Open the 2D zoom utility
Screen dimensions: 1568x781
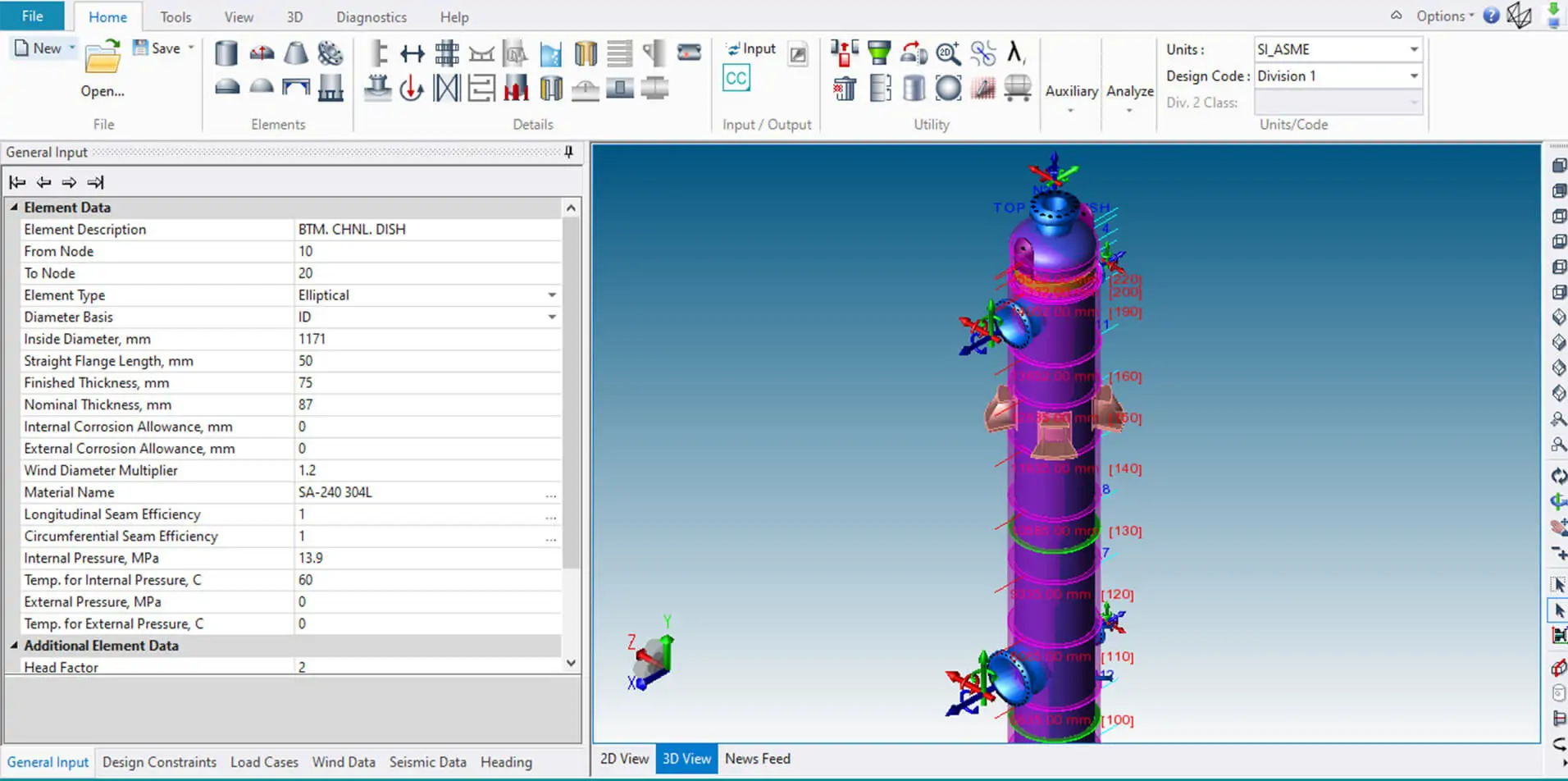(x=948, y=53)
